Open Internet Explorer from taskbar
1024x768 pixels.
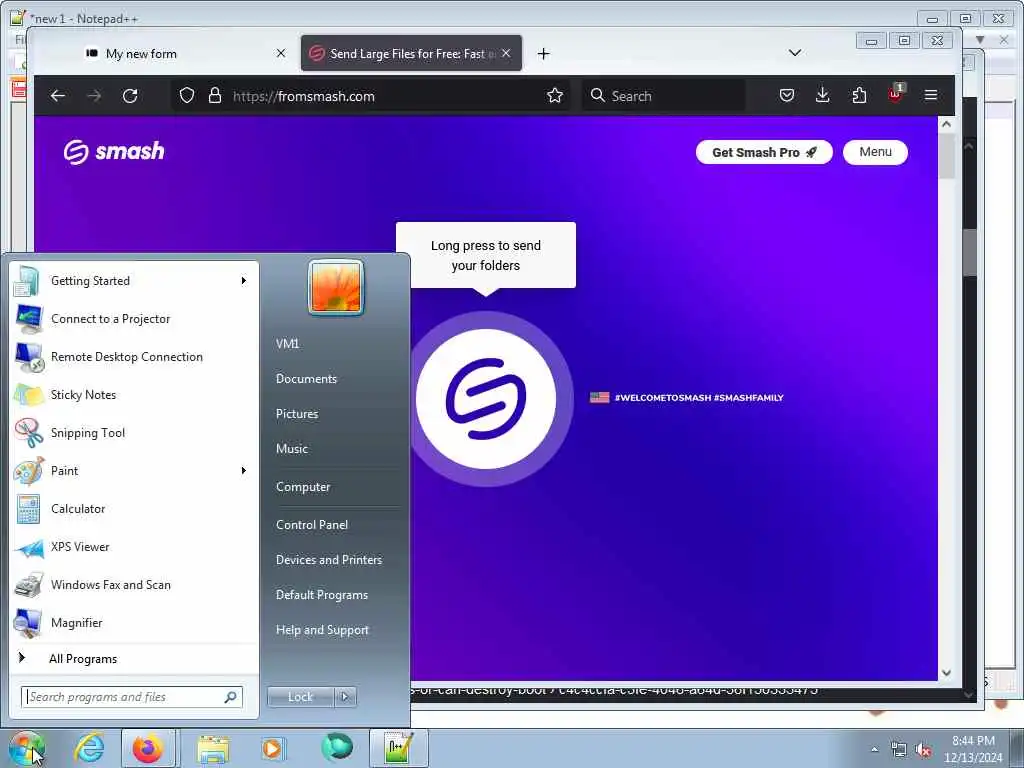tap(89, 748)
